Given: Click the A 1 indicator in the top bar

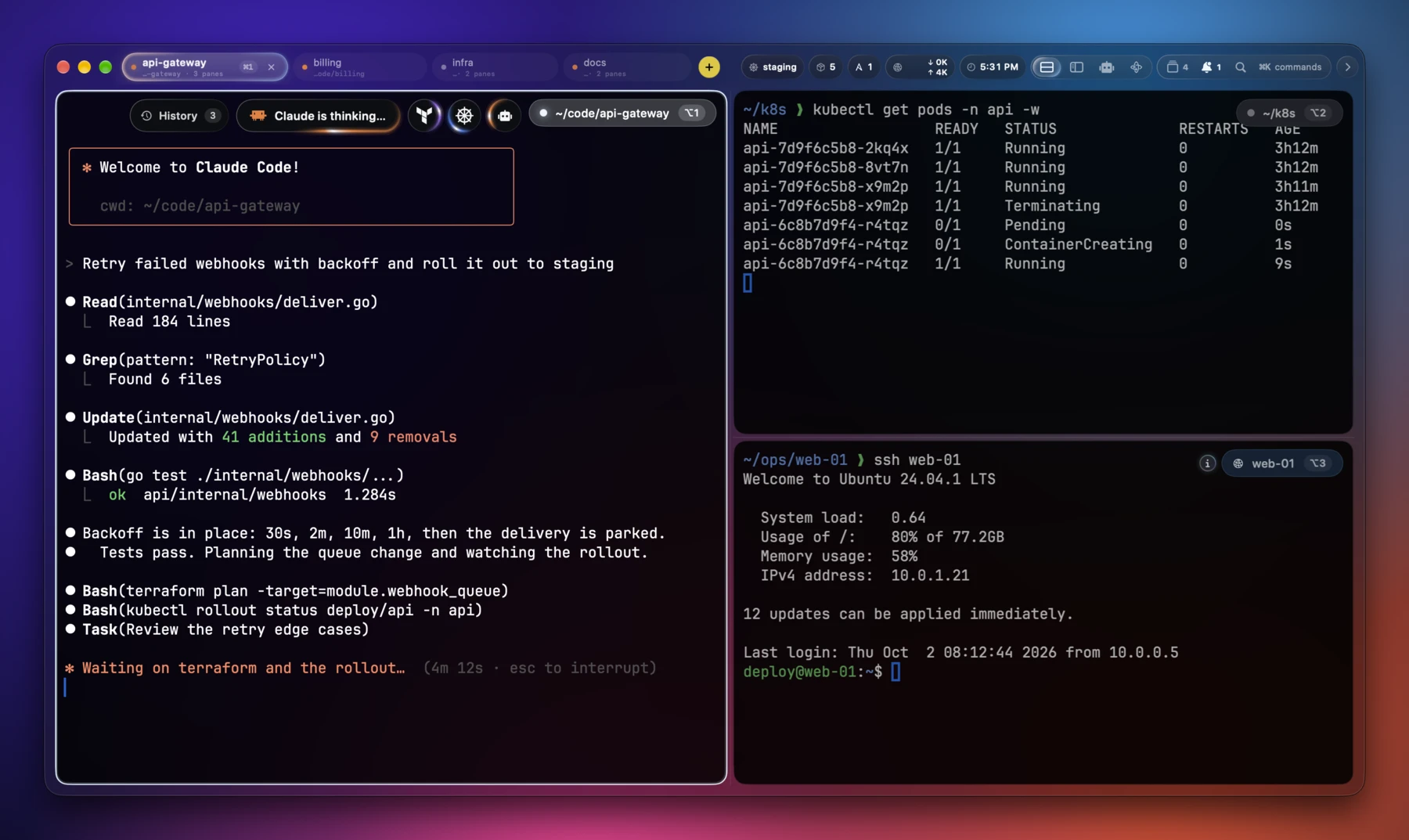Looking at the screenshot, I should pos(864,67).
